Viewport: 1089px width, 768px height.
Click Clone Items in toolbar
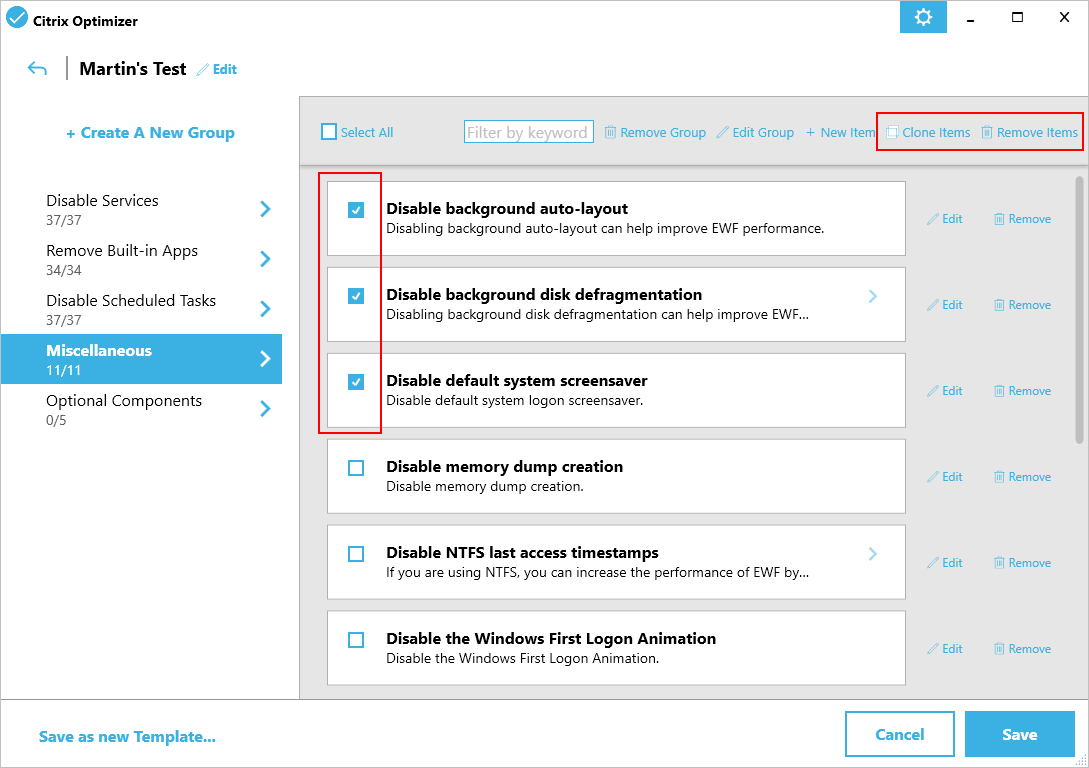tap(928, 133)
